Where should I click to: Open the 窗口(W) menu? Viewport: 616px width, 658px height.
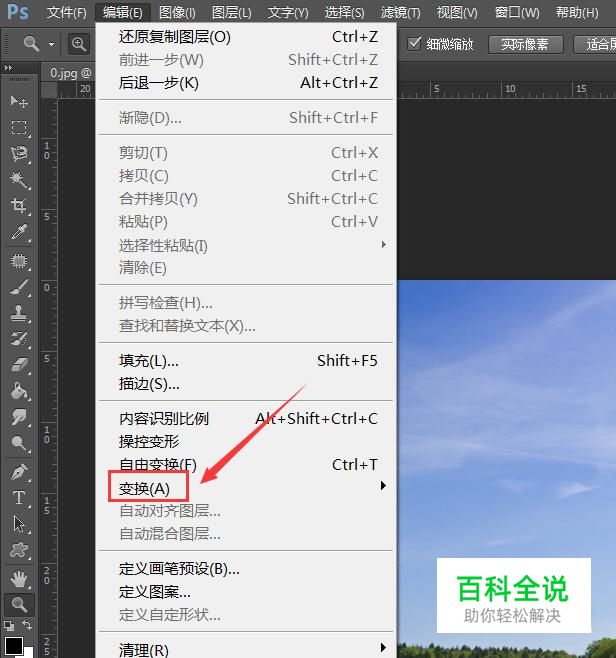click(517, 12)
